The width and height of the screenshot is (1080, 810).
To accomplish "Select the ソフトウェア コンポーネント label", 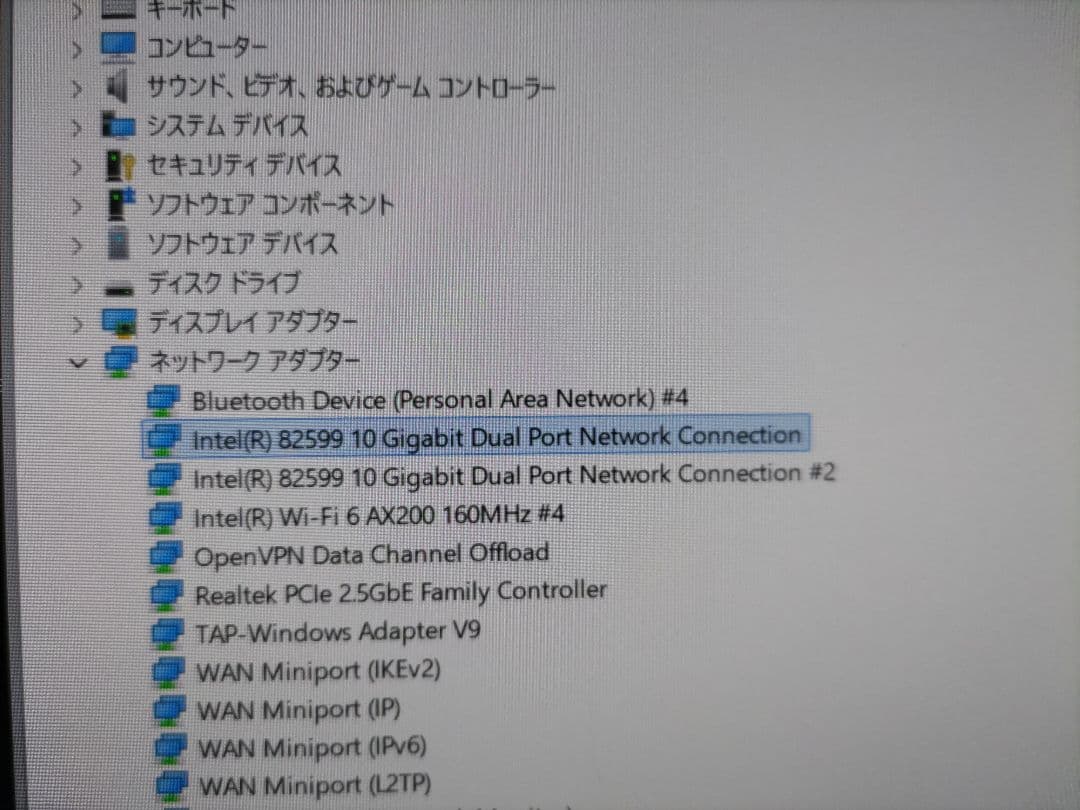I will tap(270, 205).
